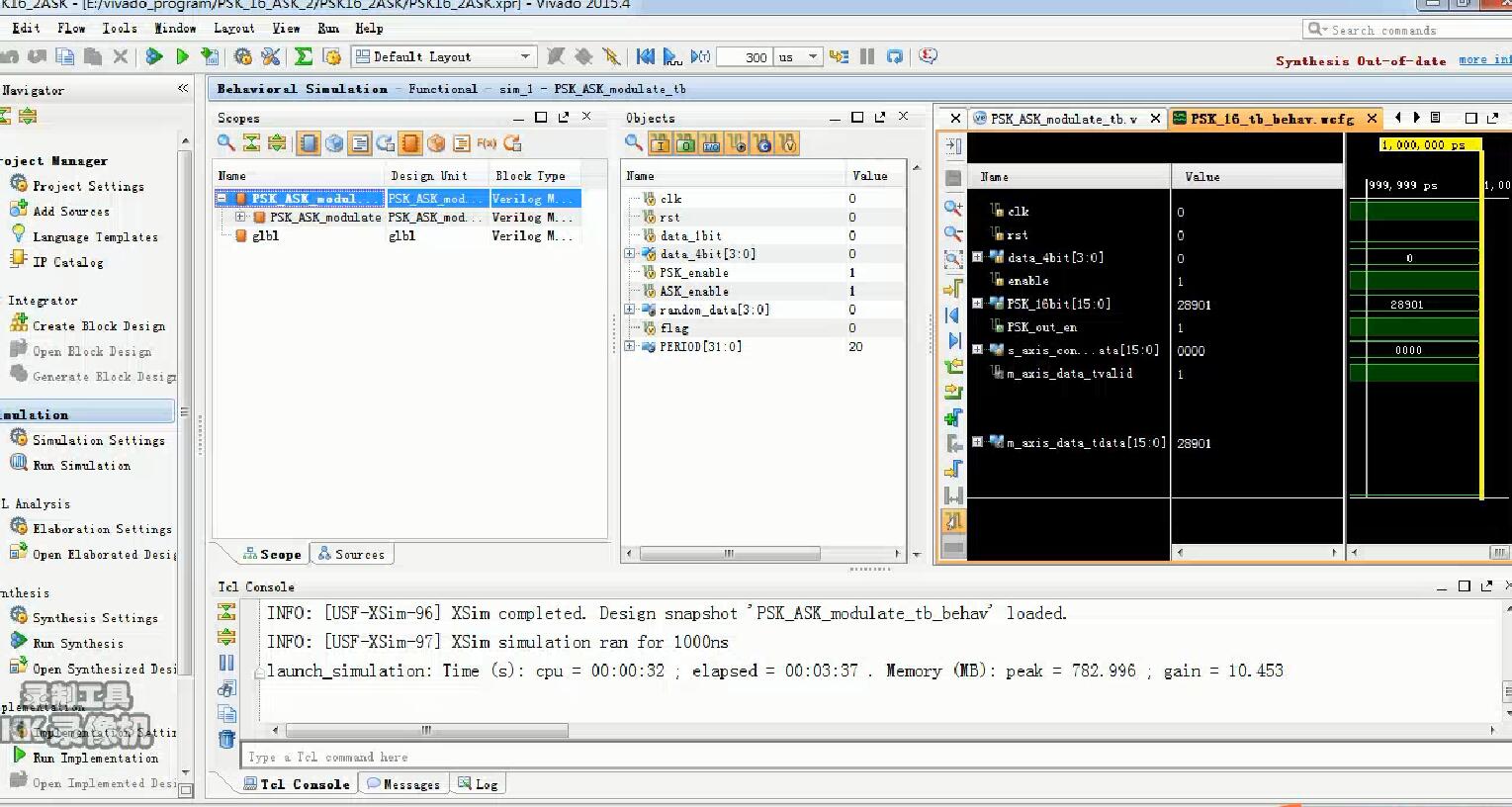Switch to the Messages tab
Screen dimensions: 1512x807
(x=403, y=784)
